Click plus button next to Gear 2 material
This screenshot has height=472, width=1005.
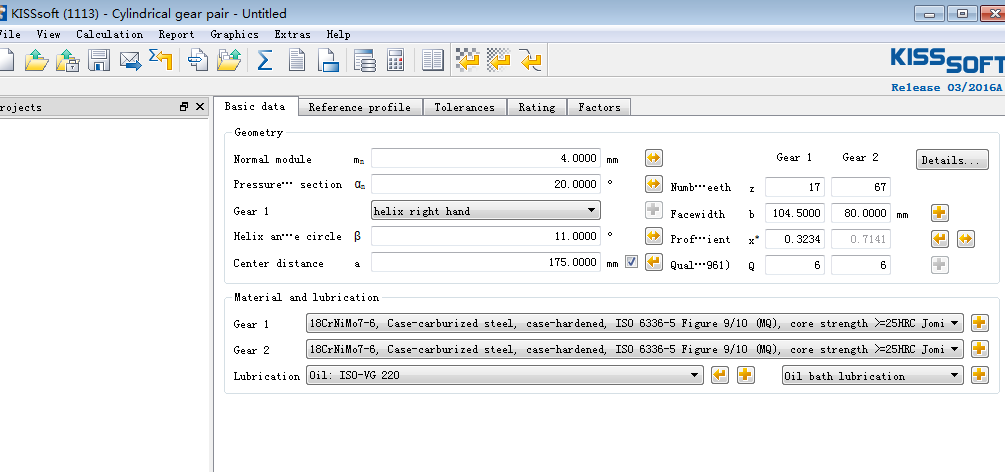point(979,349)
